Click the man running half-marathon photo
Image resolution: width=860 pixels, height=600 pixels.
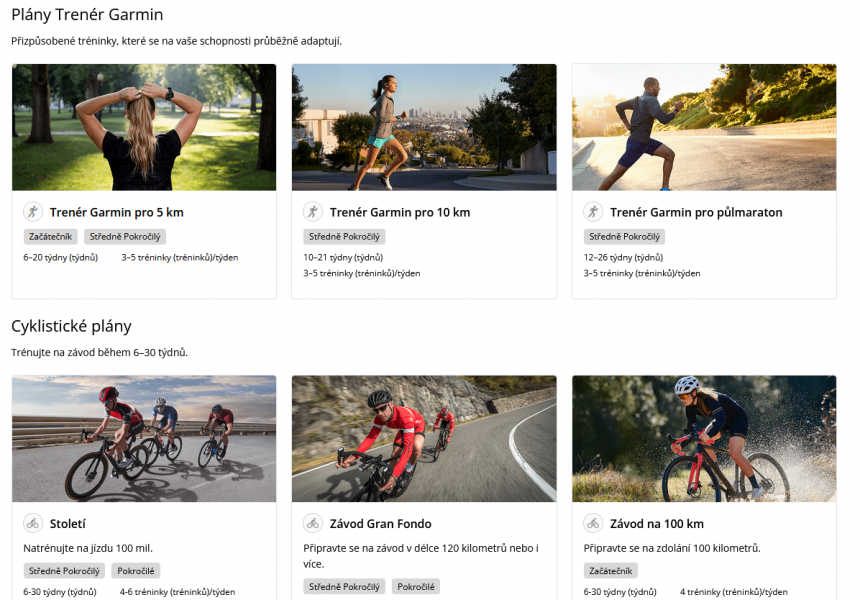pyautogui.click(x=704, y=127)
